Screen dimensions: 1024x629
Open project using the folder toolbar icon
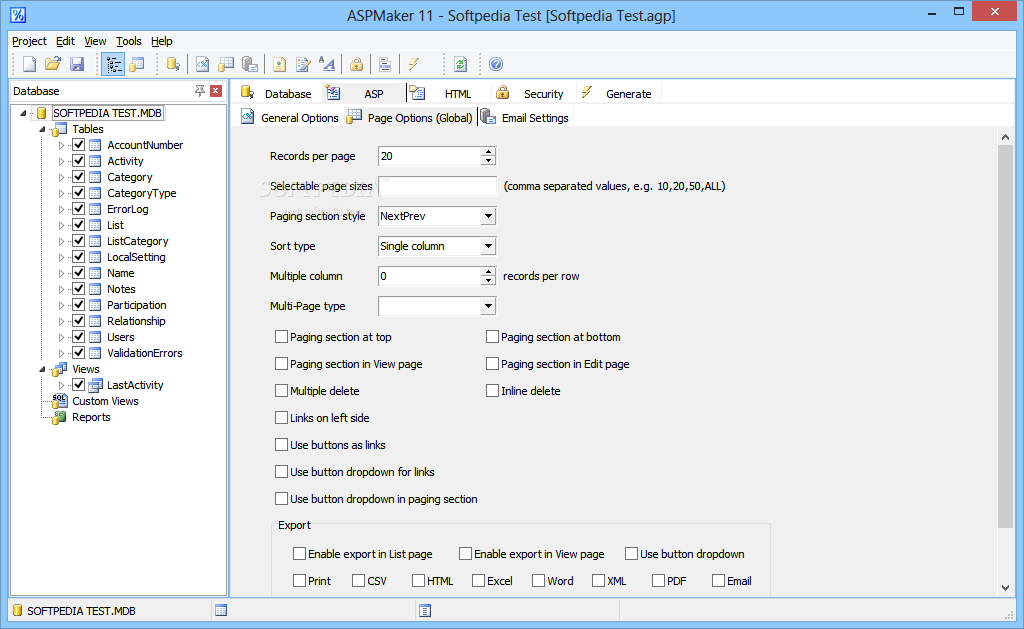pos(53,64)
